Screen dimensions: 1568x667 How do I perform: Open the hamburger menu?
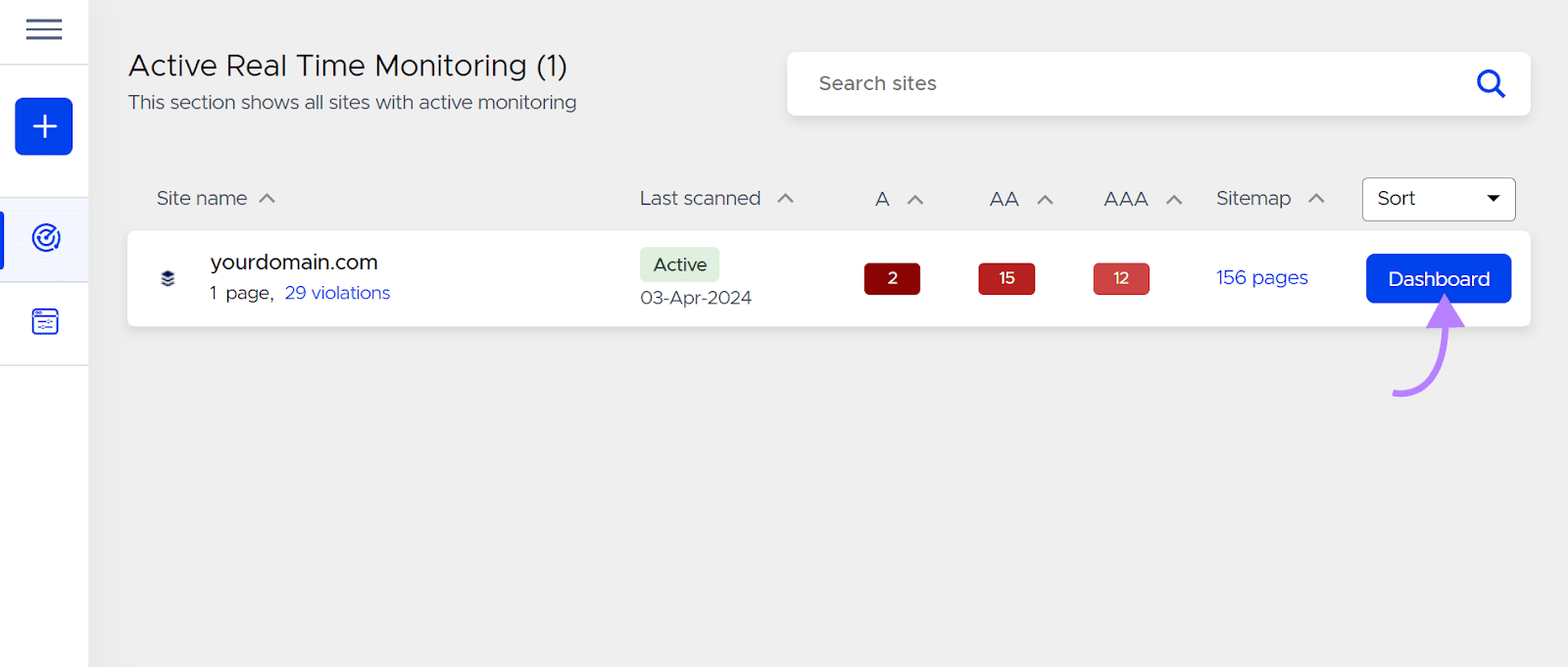[44, 29]
